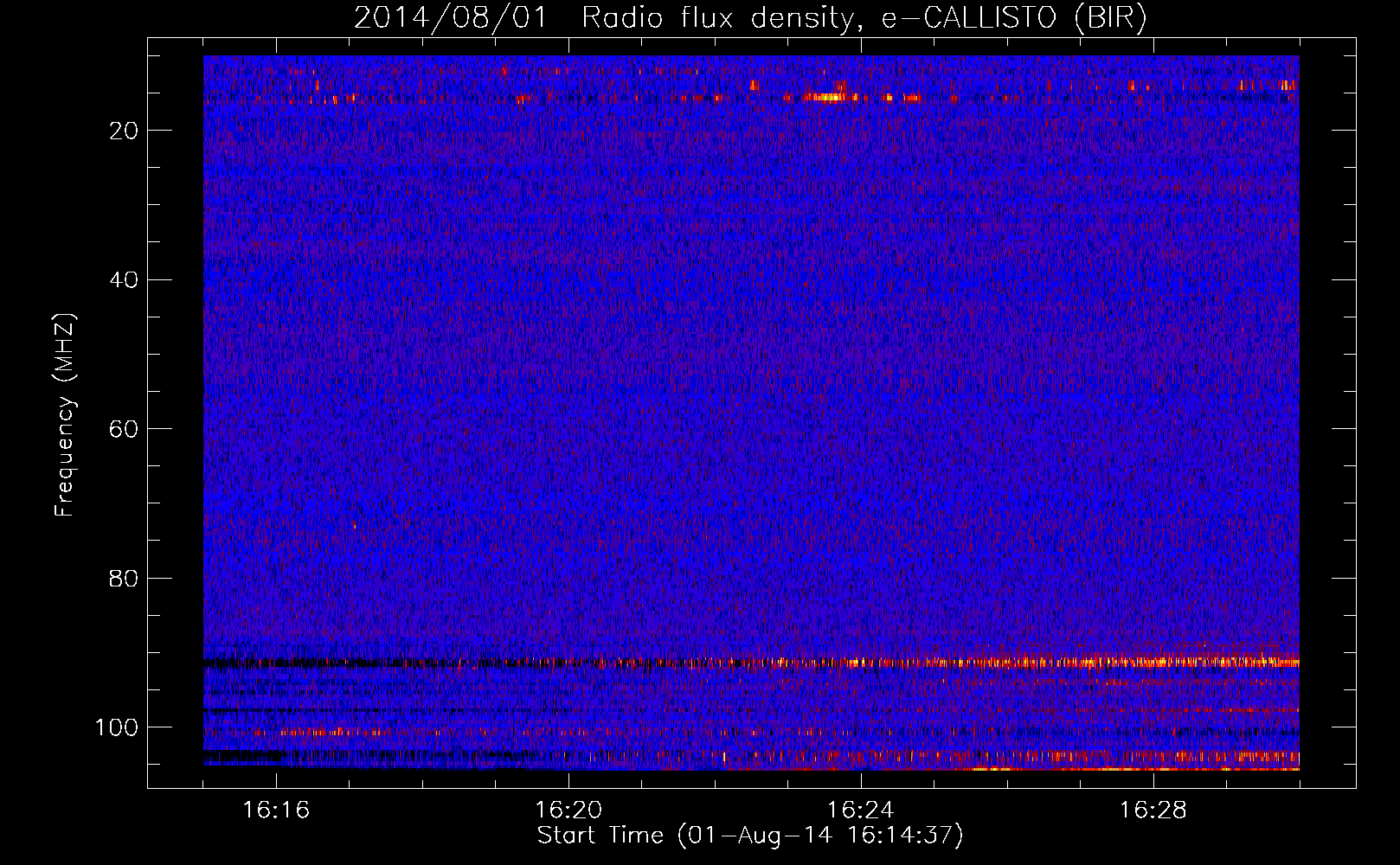
Task: Click the y-axis tick label "60"
Action: coord(125,429)
